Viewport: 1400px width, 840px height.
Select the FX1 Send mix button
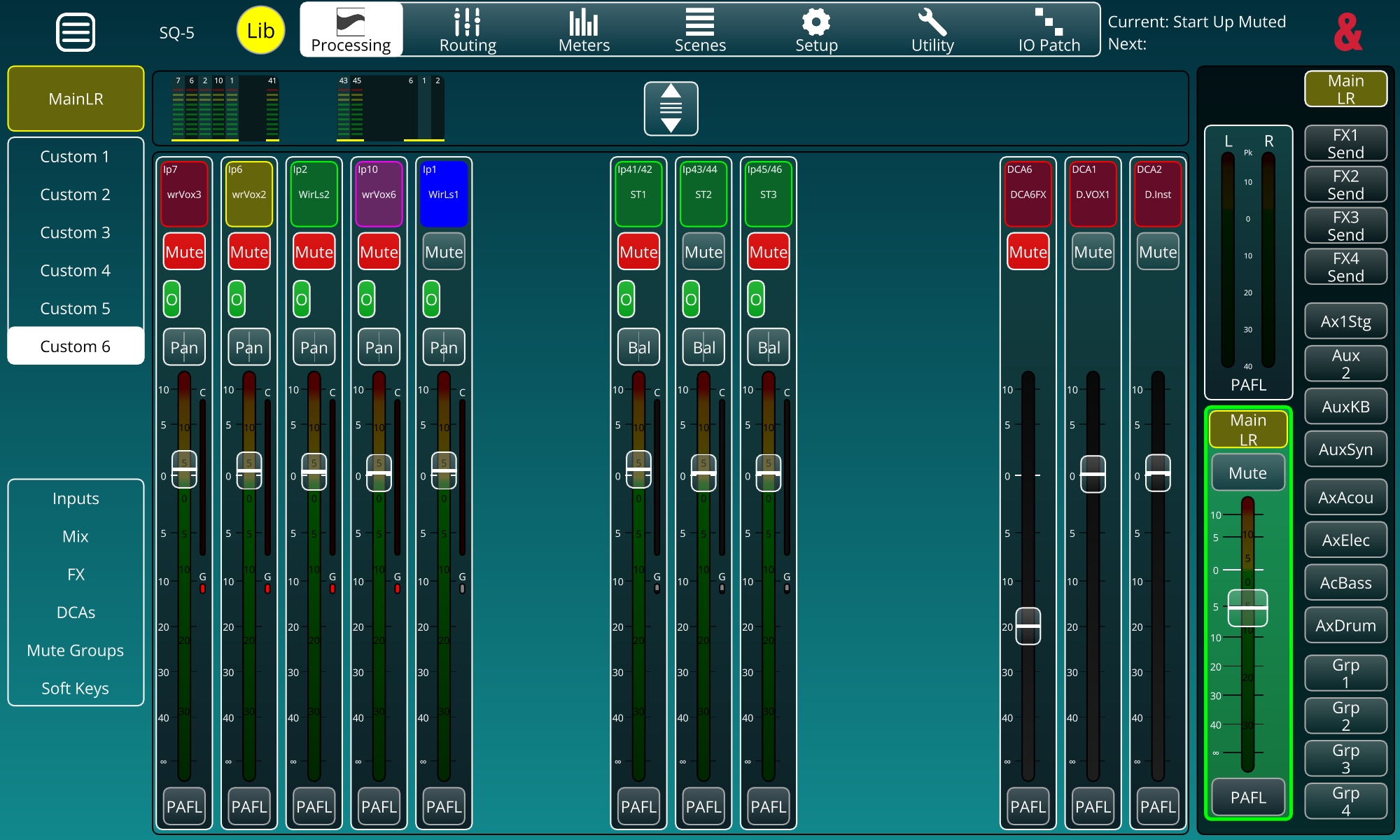pyautogui.click(x=1345, y=143)
